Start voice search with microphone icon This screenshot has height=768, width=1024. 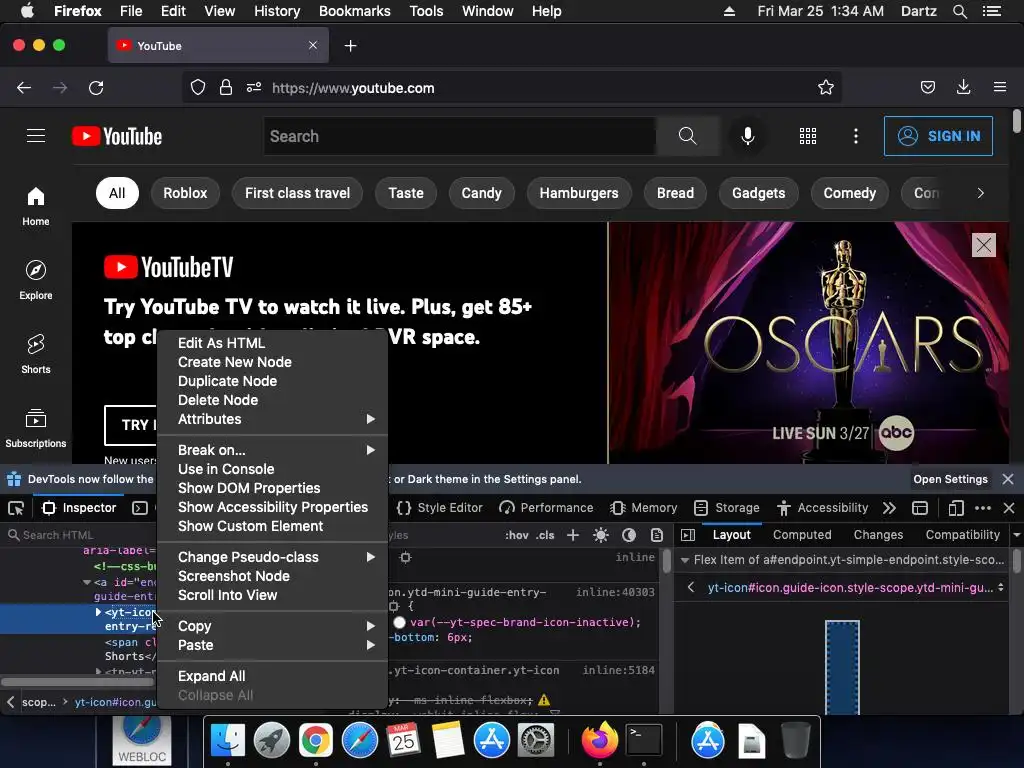point(748,136)
